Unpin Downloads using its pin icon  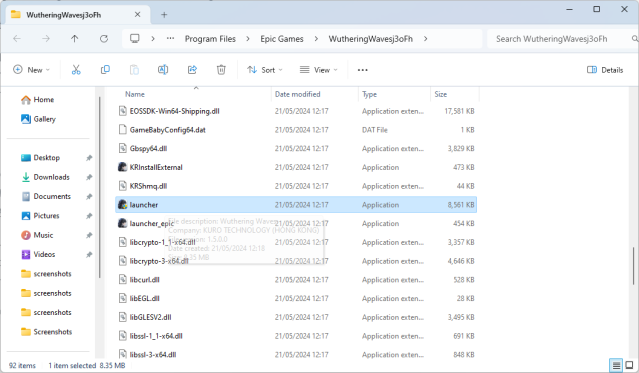[89, 177]
